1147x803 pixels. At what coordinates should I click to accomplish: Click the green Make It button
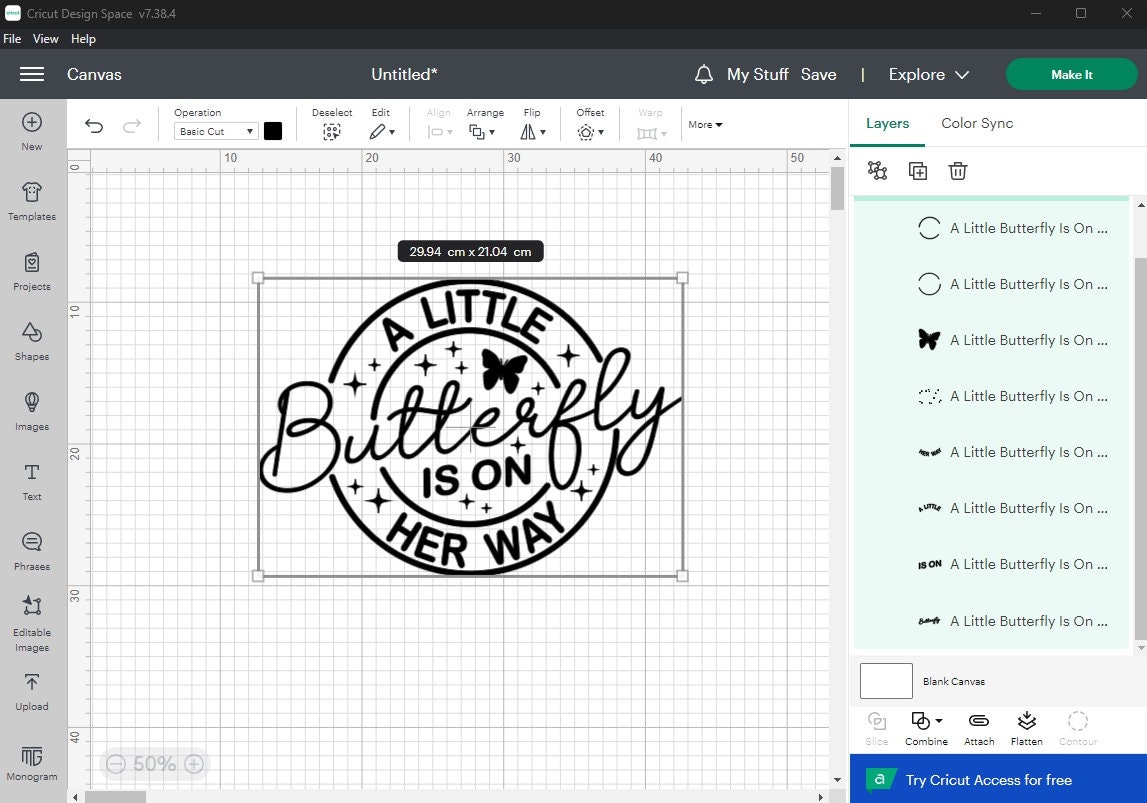pos(1072,75)
